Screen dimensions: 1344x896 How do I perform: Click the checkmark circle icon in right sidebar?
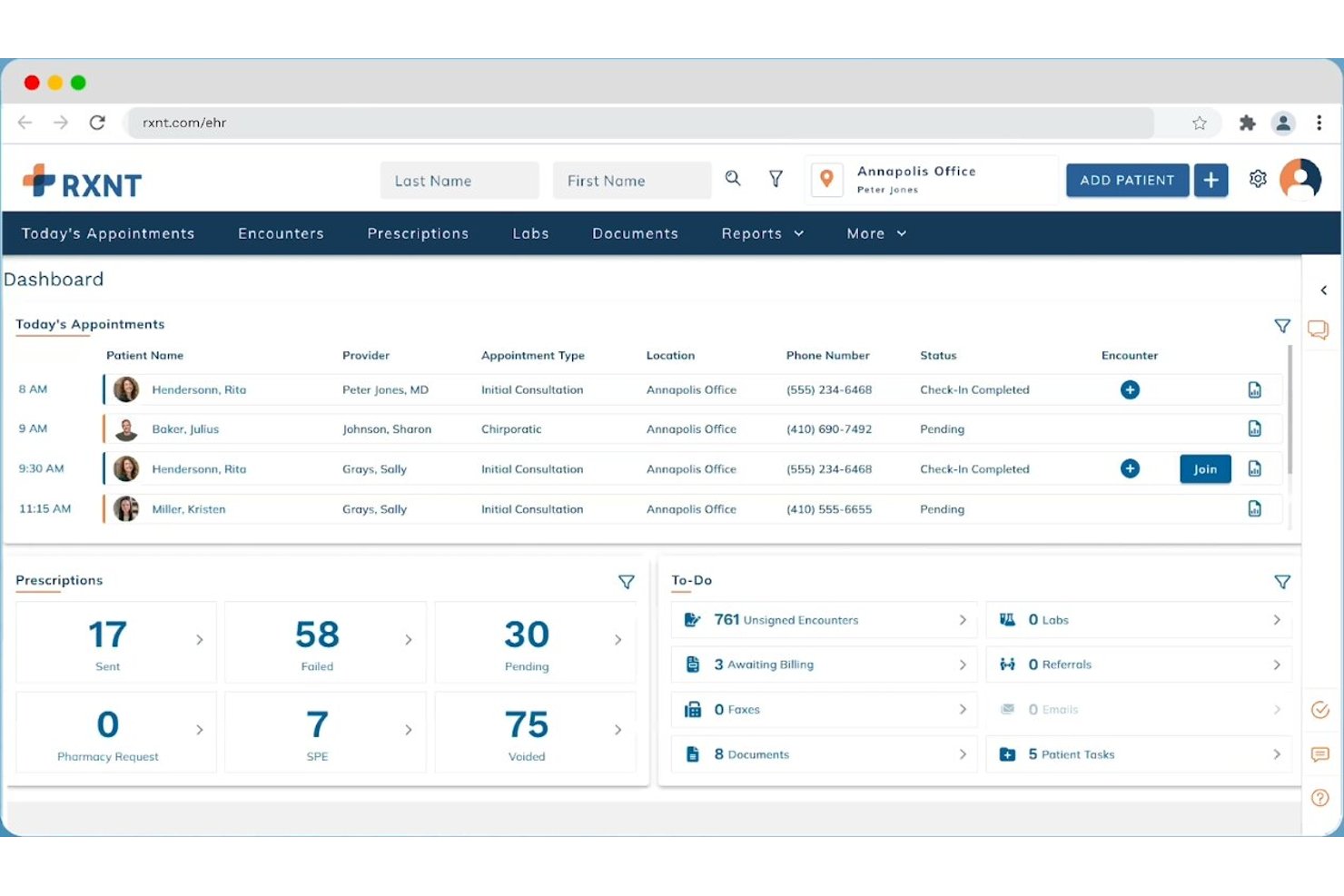click(1320, 710)
